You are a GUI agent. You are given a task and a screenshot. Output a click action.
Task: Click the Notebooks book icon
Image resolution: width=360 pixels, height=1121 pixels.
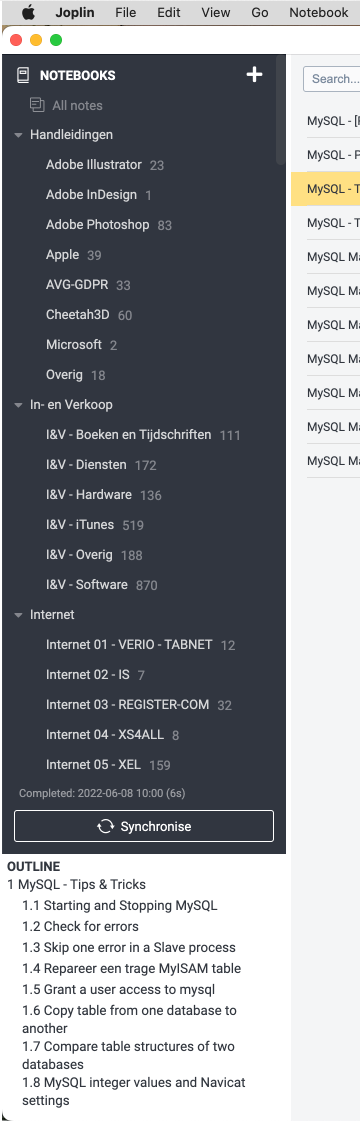click(23, 75)
